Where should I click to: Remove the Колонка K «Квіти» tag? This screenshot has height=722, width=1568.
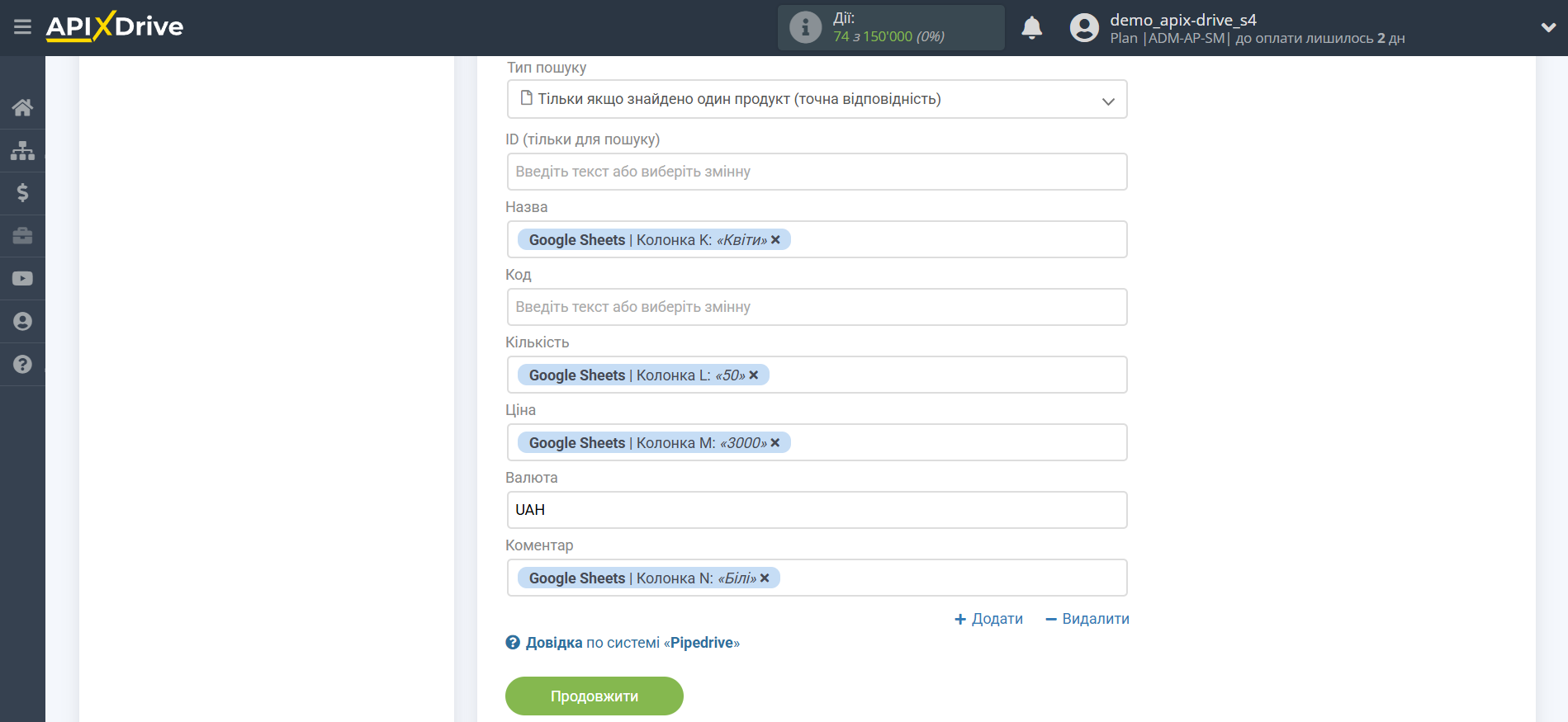[775, 240]
